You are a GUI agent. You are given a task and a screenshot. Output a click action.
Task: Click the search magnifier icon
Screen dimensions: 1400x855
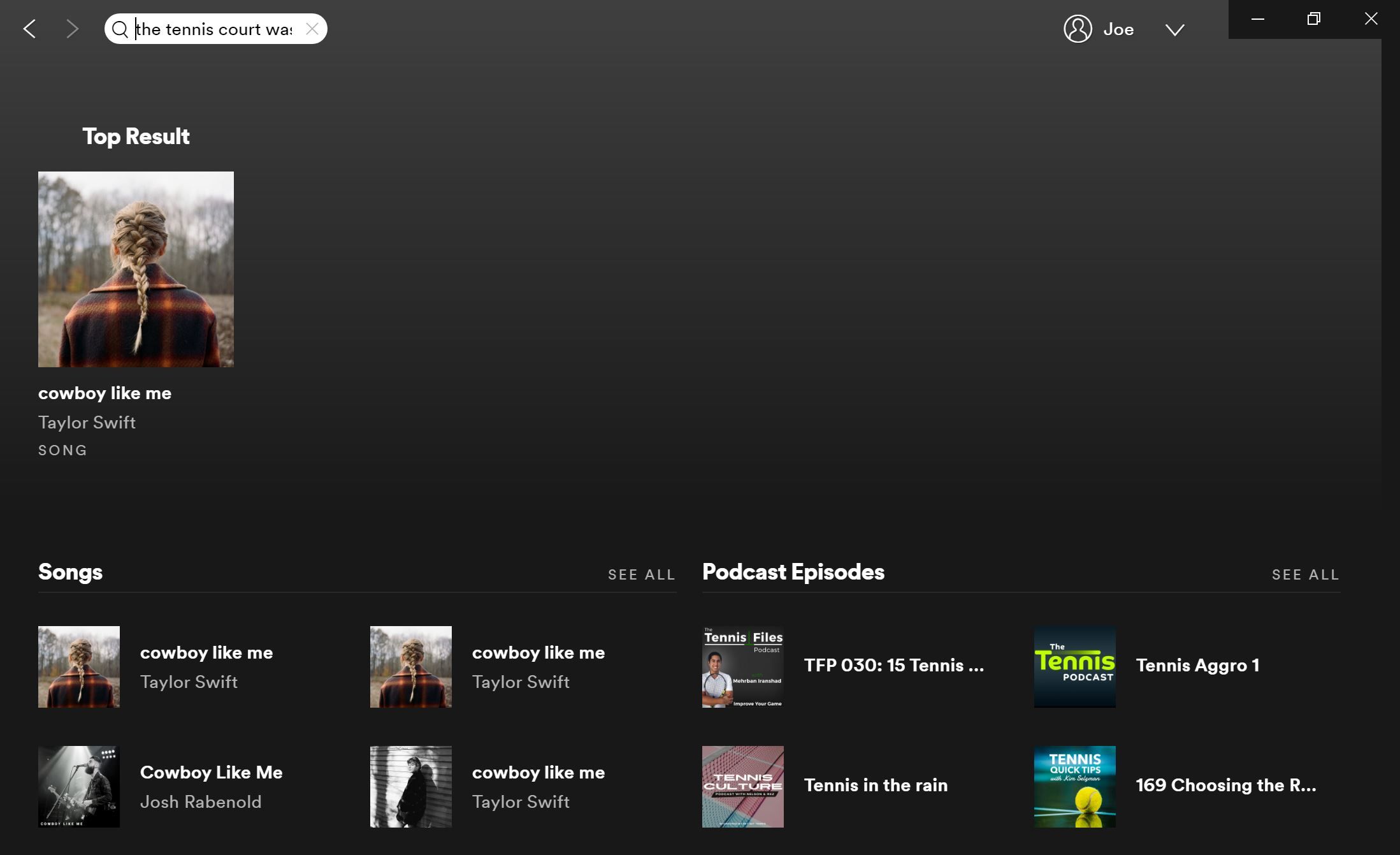pyautogui.click(x=120, y=29)
